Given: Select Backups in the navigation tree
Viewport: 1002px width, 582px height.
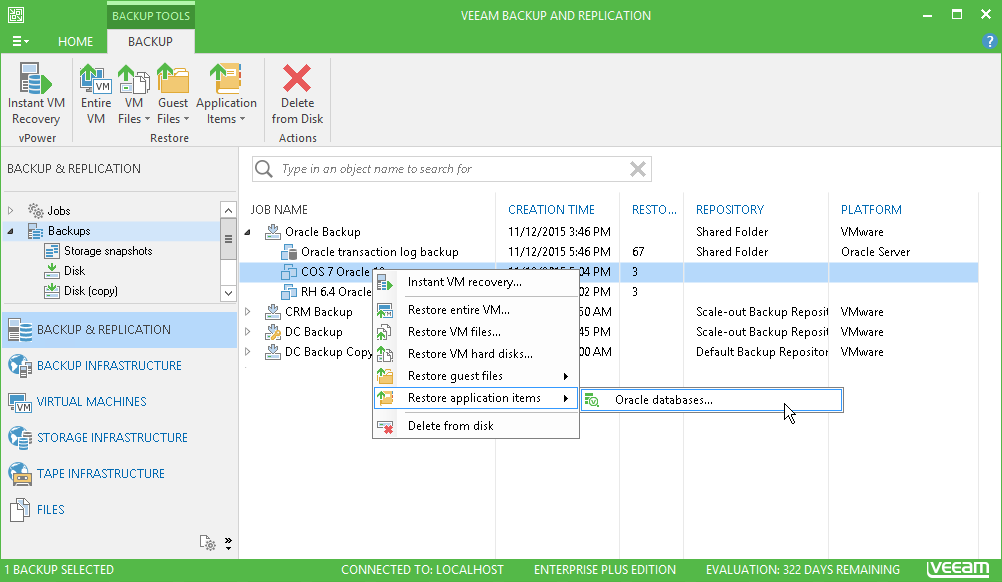Looking at the screenshot, I should [69, 231].
